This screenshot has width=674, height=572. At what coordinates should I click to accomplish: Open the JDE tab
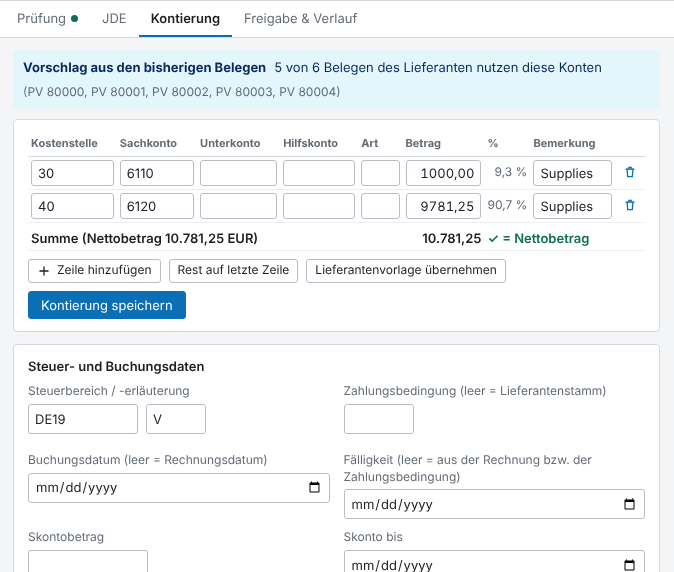pyautogui.click(x=114, y=18)
